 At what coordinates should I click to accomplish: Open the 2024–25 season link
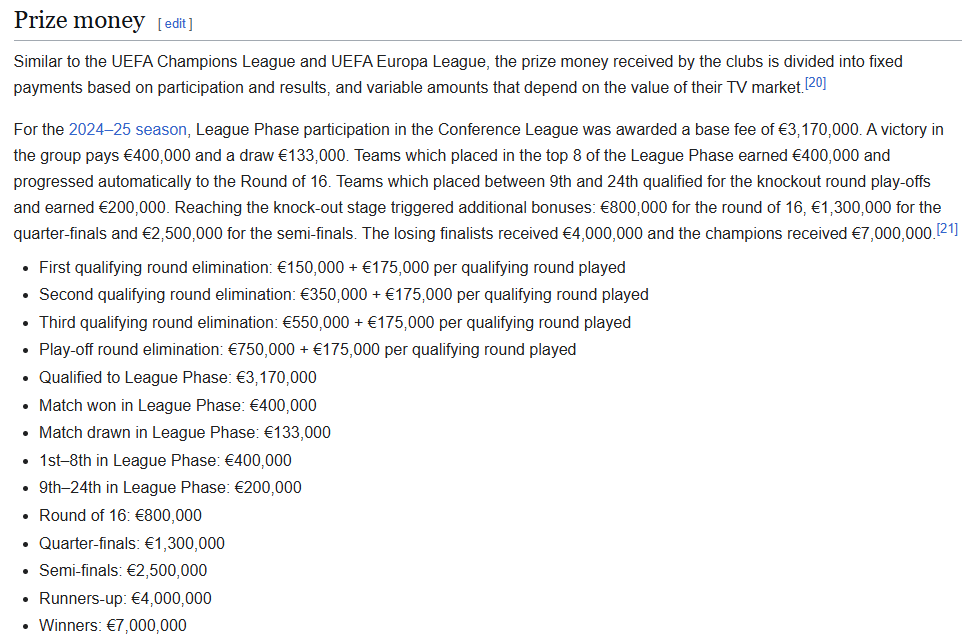[x=127, y=130]
